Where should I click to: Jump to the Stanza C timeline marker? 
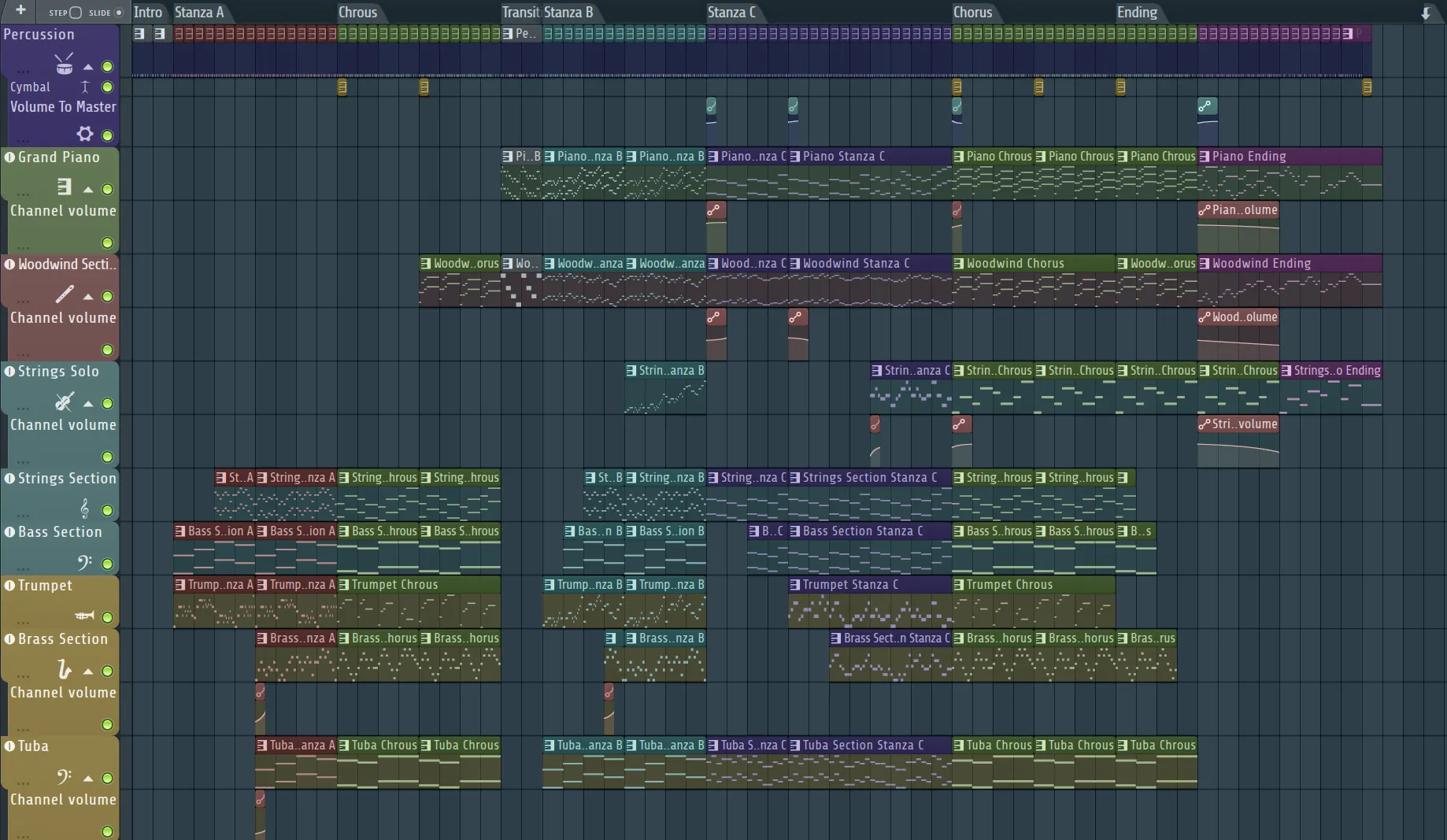point(731,13)
